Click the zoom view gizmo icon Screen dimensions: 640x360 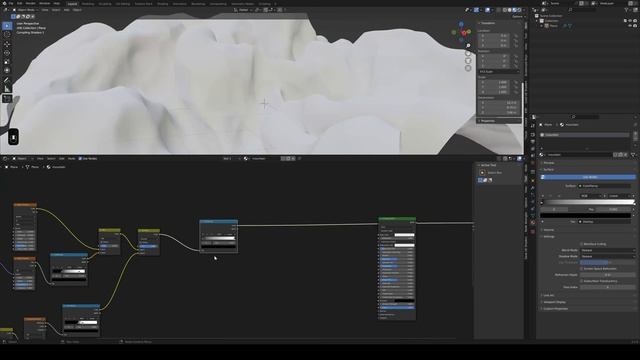click(468, 46)
